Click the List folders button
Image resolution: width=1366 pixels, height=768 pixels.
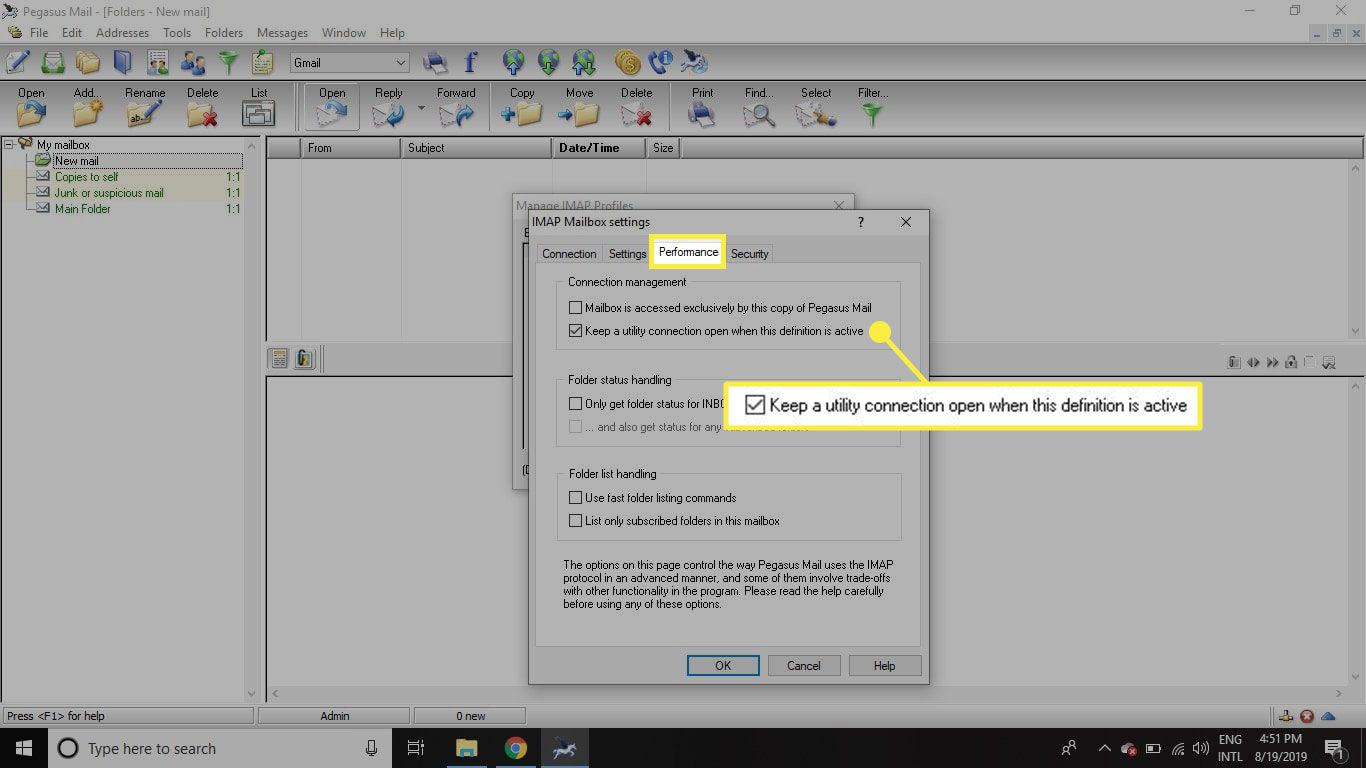pos(259,106)
